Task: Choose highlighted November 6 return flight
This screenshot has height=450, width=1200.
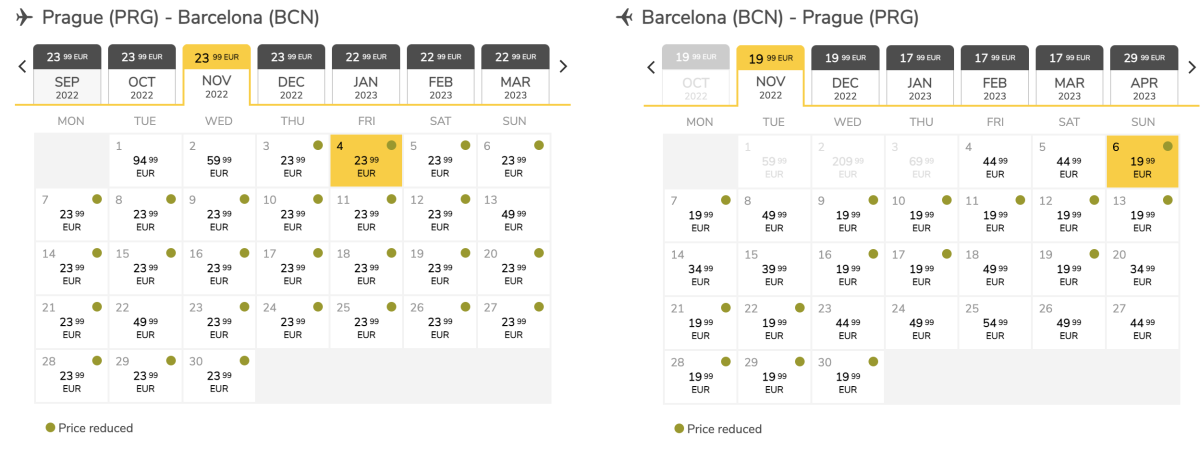Action: [1143, 160]
